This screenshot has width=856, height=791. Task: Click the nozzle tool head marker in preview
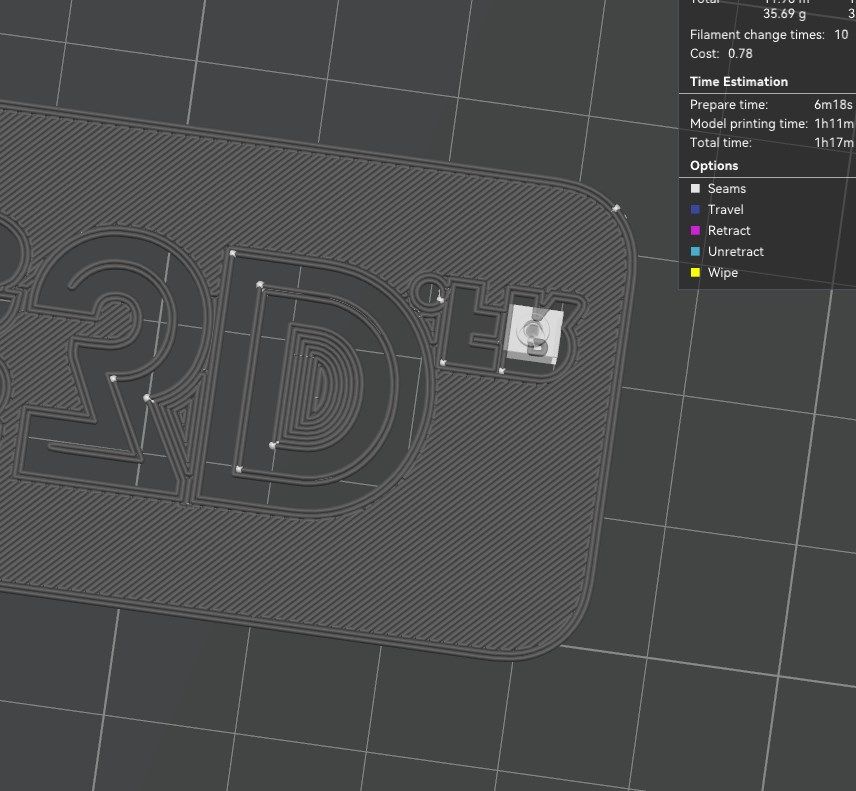coord(534,334)
